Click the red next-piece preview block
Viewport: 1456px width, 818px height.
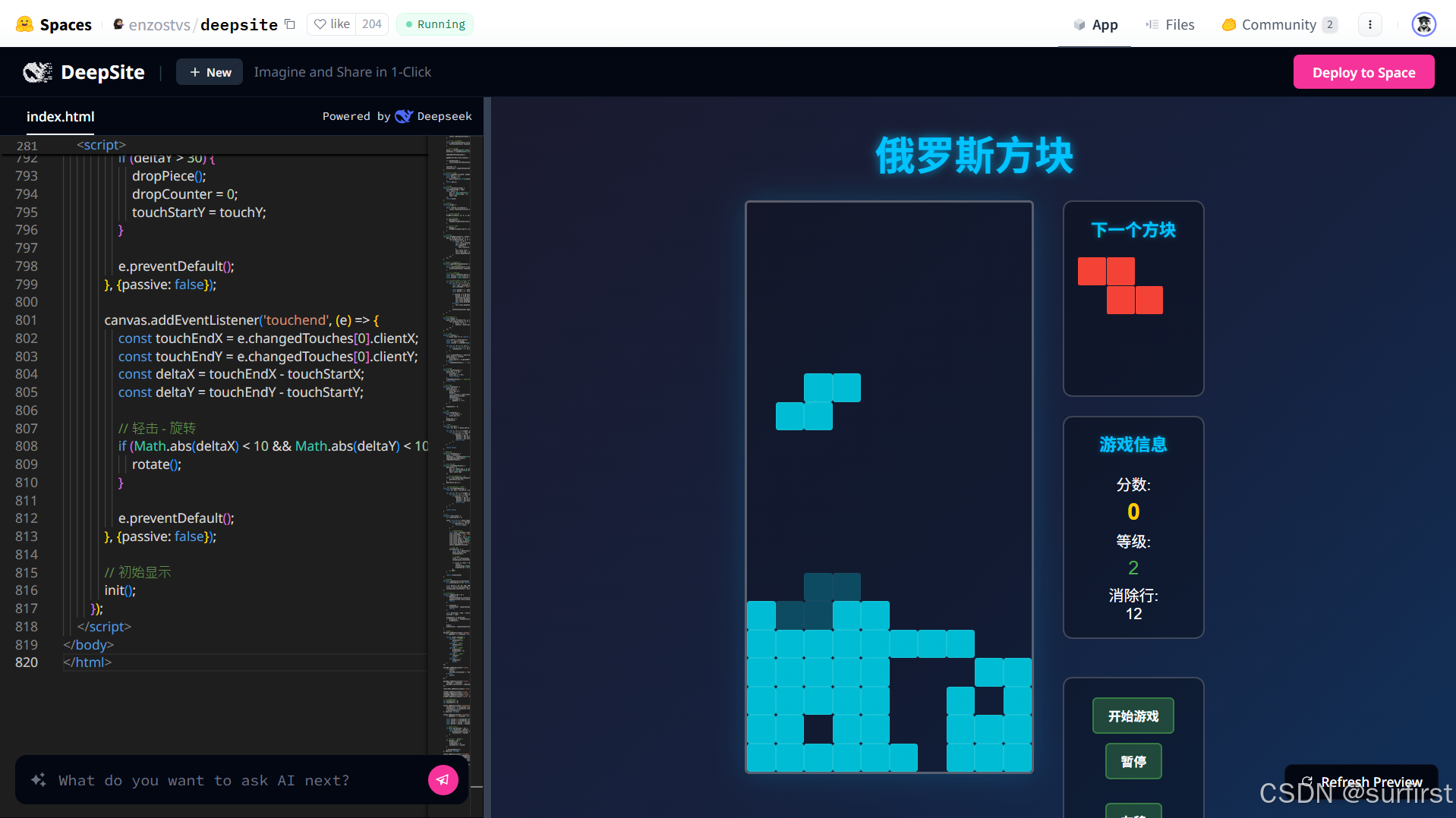[1120, 285]
